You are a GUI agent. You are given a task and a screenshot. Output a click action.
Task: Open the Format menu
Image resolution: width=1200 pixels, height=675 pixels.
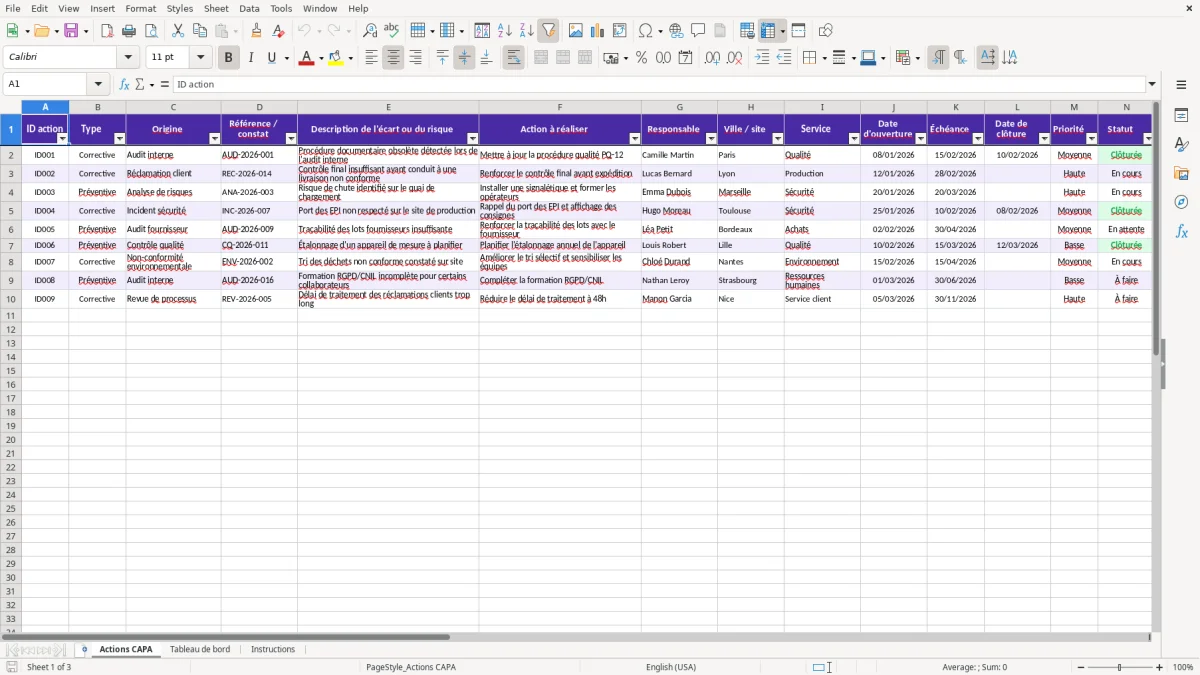coord(140,8)
